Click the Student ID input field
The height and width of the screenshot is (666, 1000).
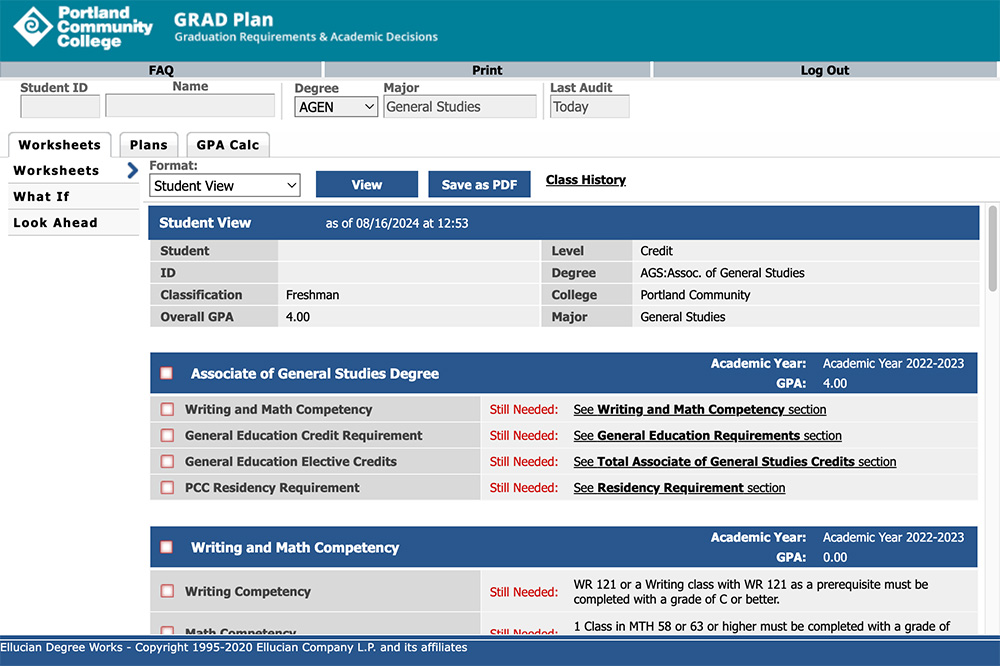click(59, 104)
